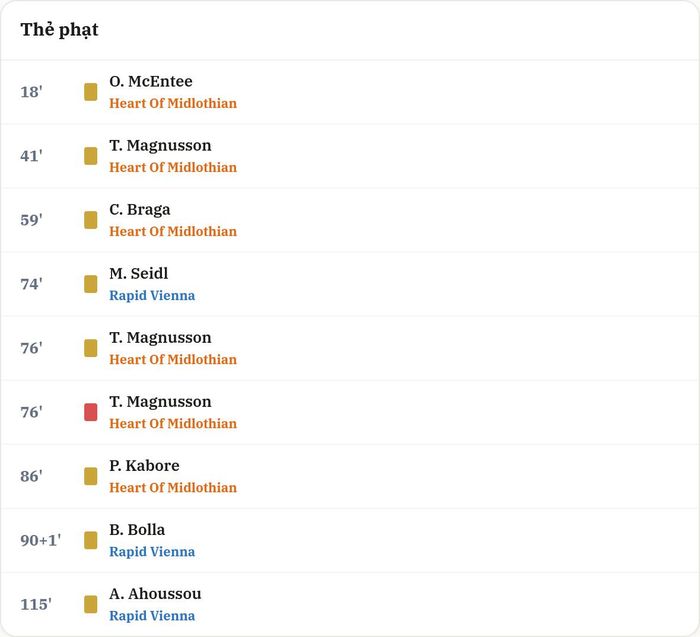This screenshot has height=637, width=700.
Task: Click the Thẻ phạt section header
Action: pyautogui.click(x=59, y=30)
